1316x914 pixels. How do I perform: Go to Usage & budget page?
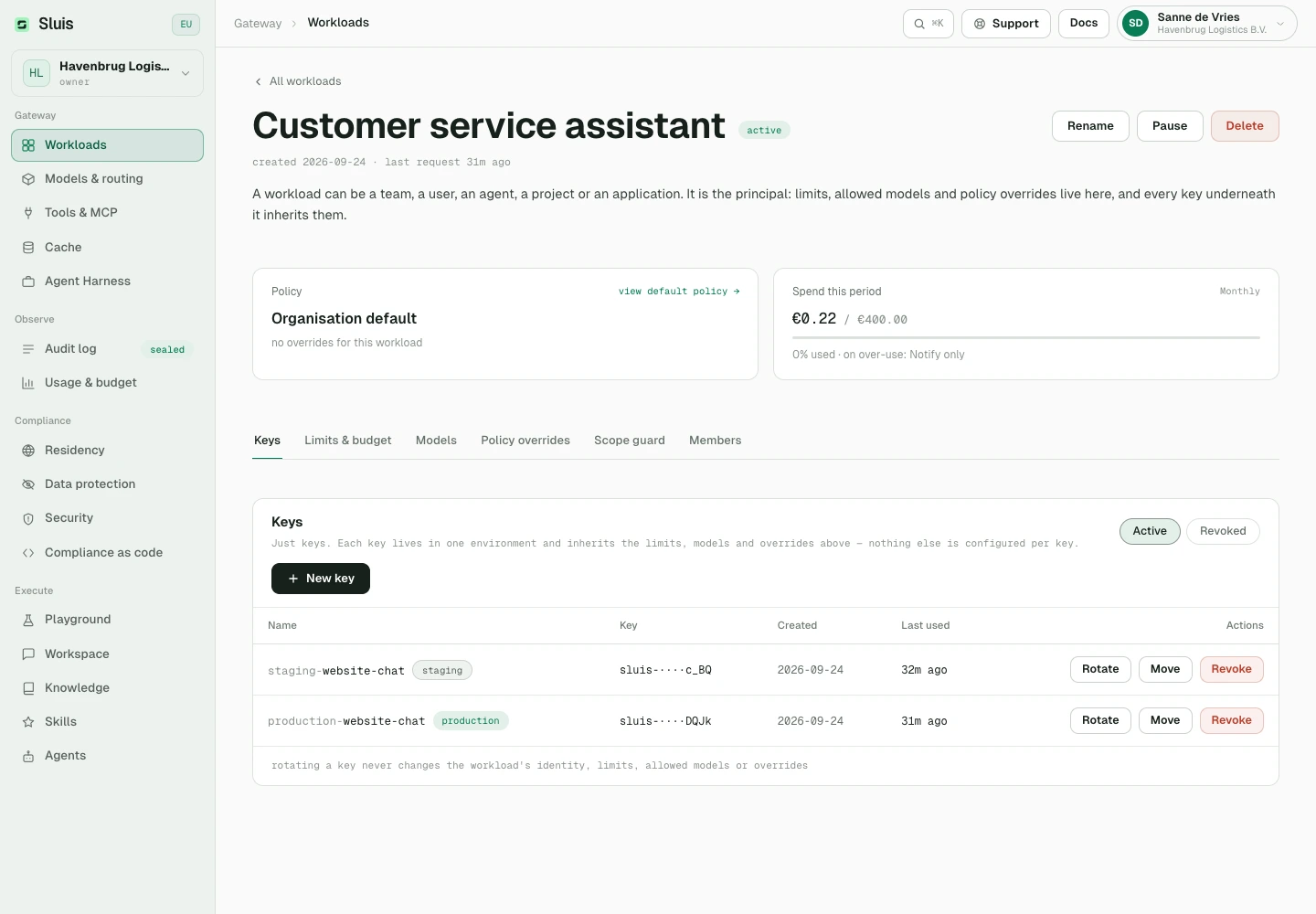(107, 383)
